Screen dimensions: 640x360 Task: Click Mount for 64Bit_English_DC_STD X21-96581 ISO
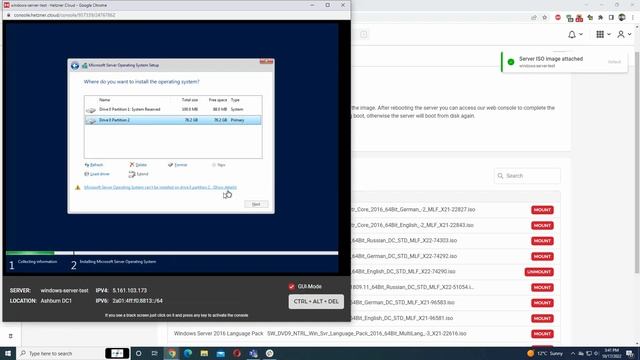tap(542, 318)
